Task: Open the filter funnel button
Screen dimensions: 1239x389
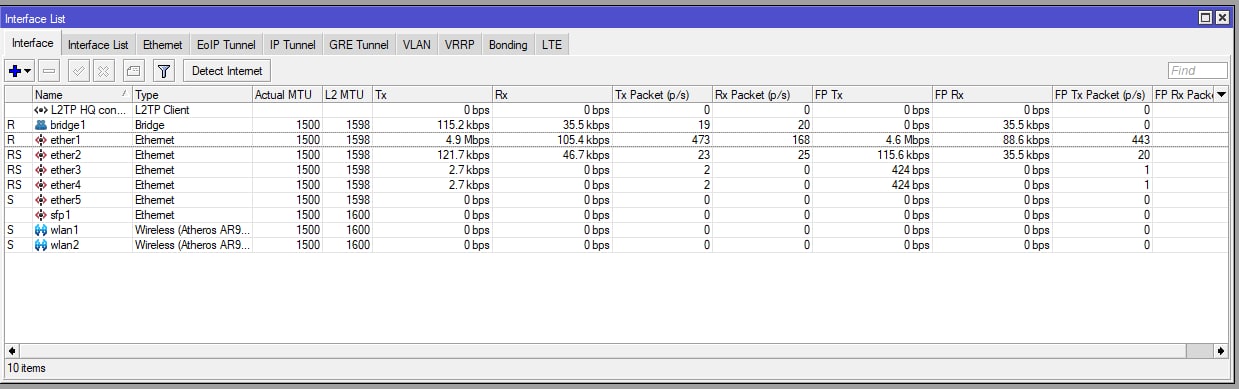Action: pyautogui.click(x=165, y=71)
